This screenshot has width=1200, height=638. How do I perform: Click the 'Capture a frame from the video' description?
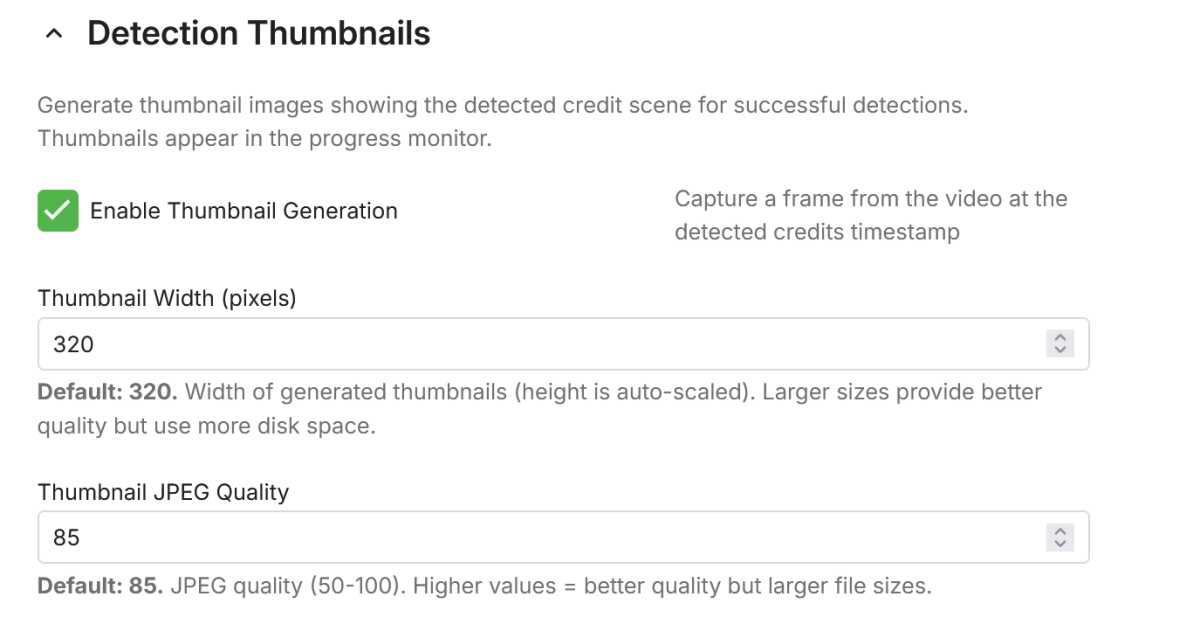point(870,199)
